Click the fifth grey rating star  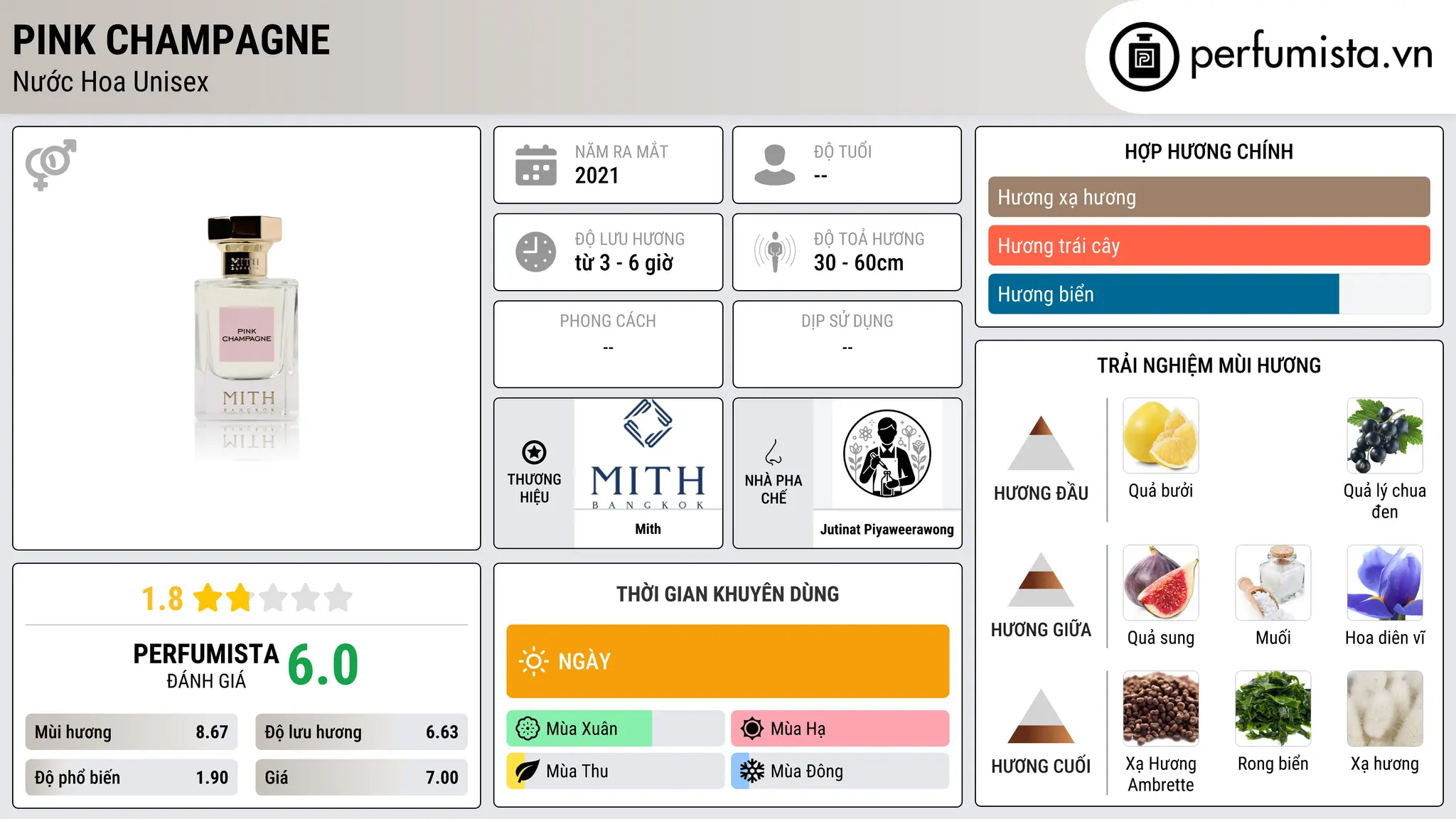coord(338,598)
